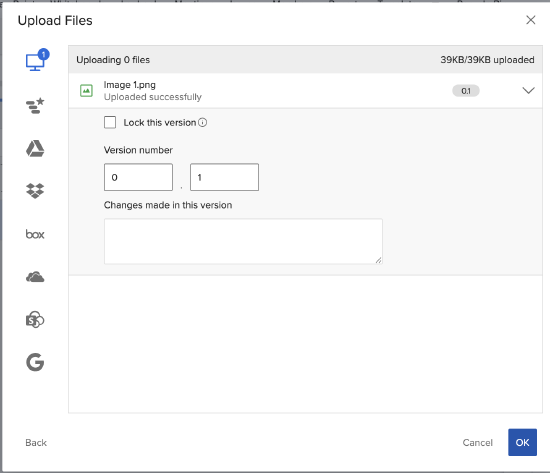The width and height of the screenshot is (550, 473).
Task: Choose Google Drive as upload source
Action: click(35, 148)
